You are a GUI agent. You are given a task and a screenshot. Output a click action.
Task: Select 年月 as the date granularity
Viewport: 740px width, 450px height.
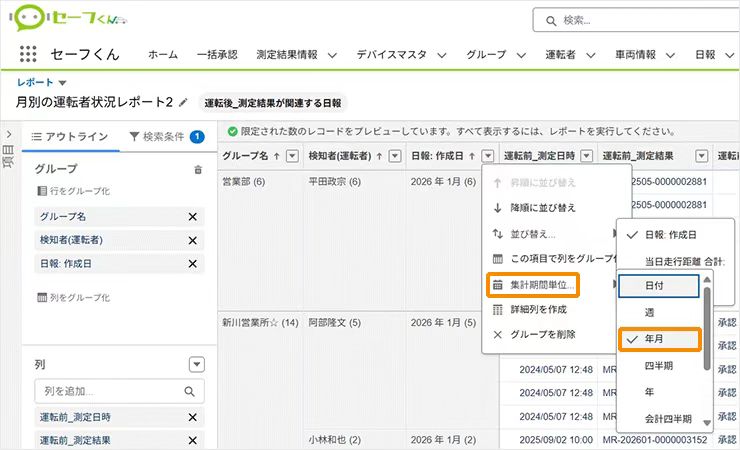point(659,339)
